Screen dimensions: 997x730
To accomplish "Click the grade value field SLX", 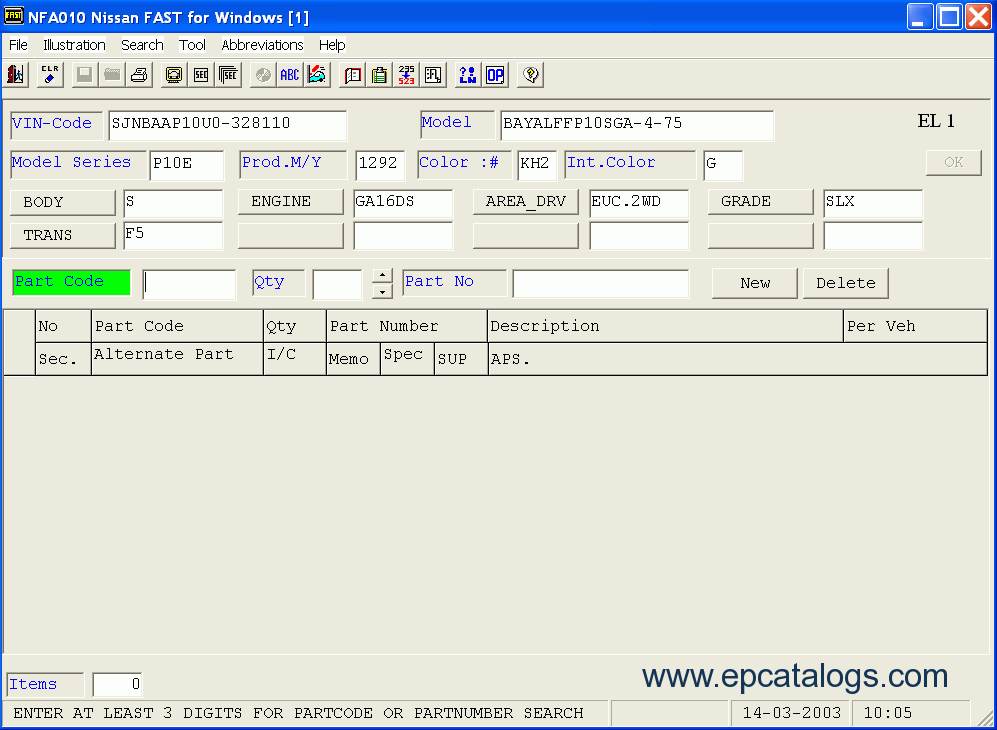I will click(x=873, y=203).
